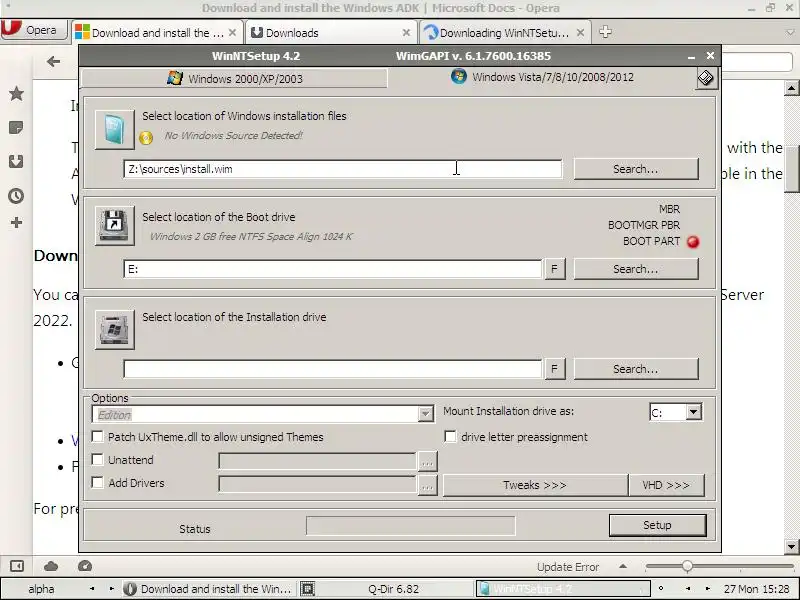Click the Opera taskbar entry for ADK page
This screenshot has height=600, width=800.
(x=209, y=589)
